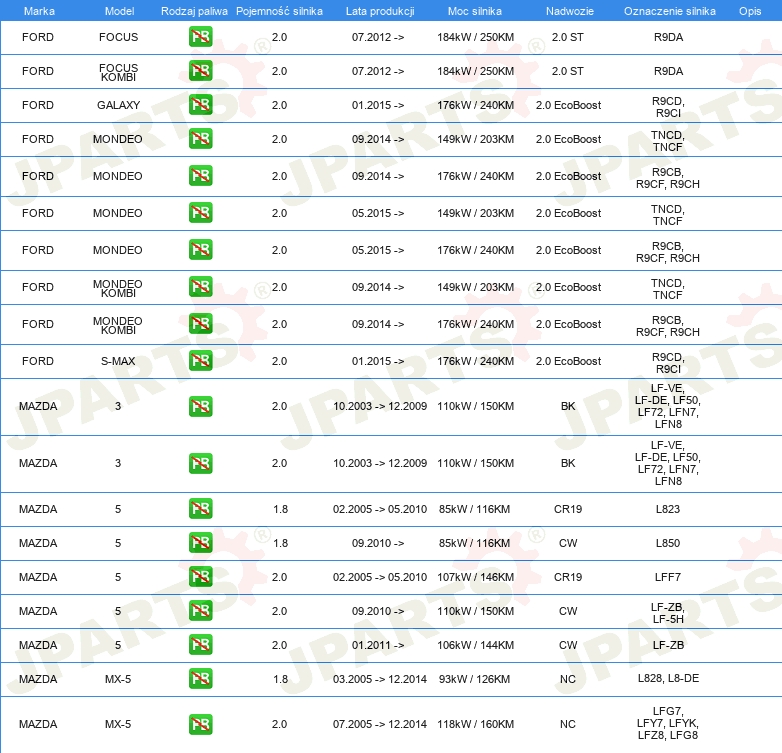Screen dimensions: 782x753
Task: Click the power value 106kW / 144KM
Action: [x=475, y=645]
